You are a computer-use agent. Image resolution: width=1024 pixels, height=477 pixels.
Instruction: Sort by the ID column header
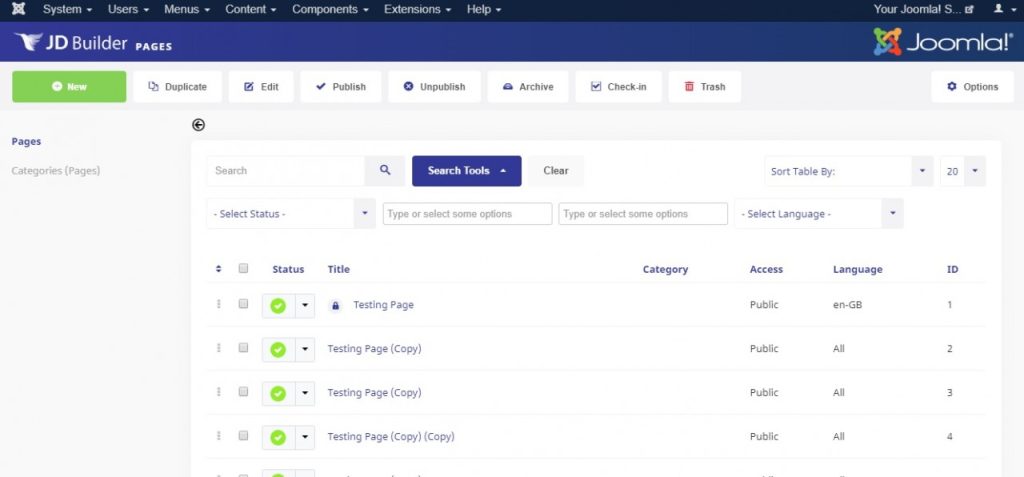[953, 269]
